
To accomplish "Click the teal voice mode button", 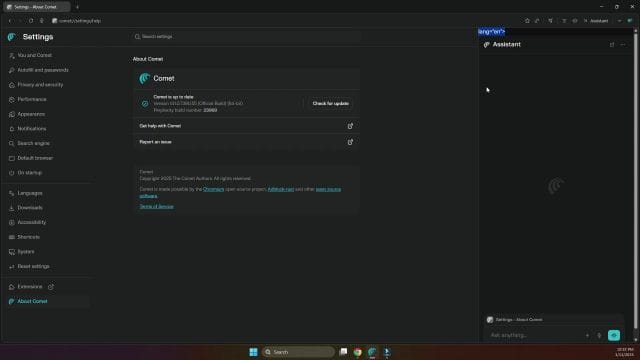I will (614, 336).
